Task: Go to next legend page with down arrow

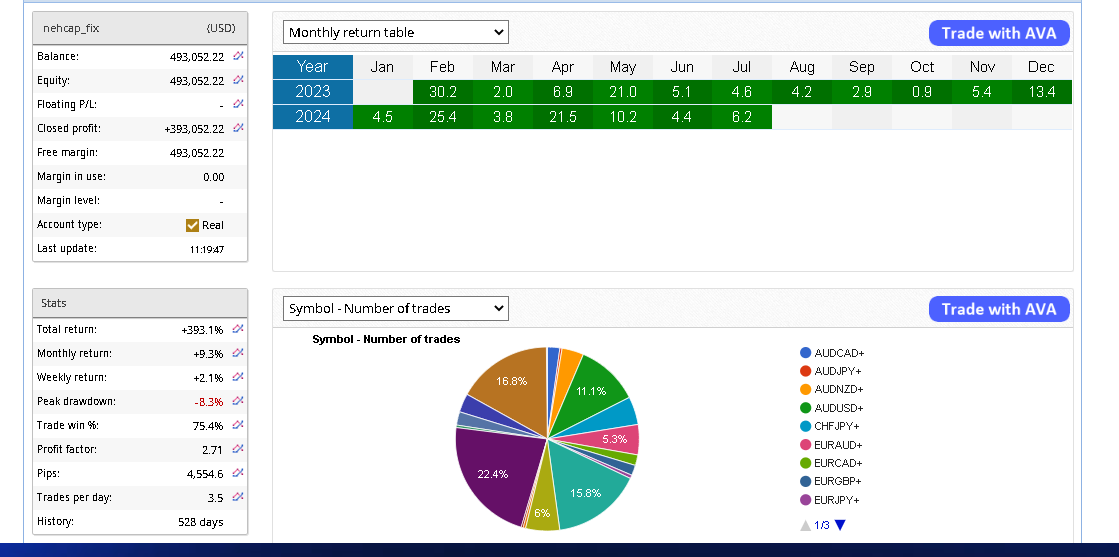Action: point(840,525)
